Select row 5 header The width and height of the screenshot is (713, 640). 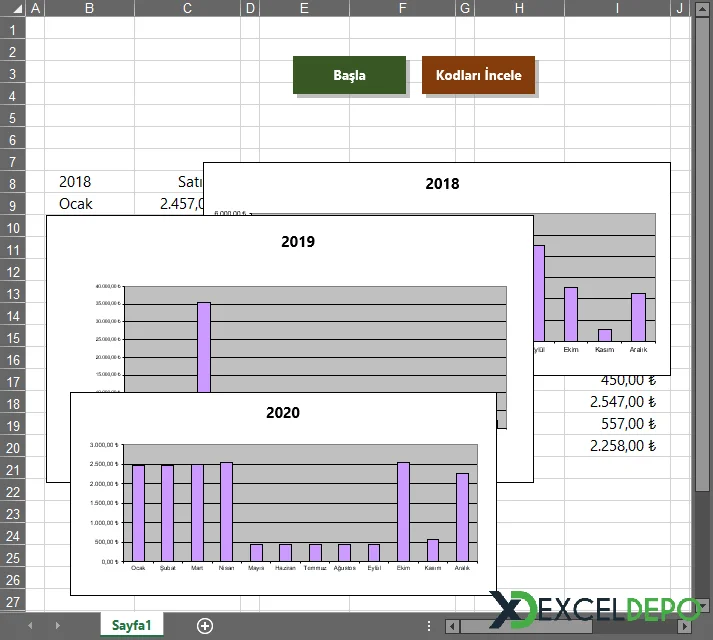pos(13,118)
